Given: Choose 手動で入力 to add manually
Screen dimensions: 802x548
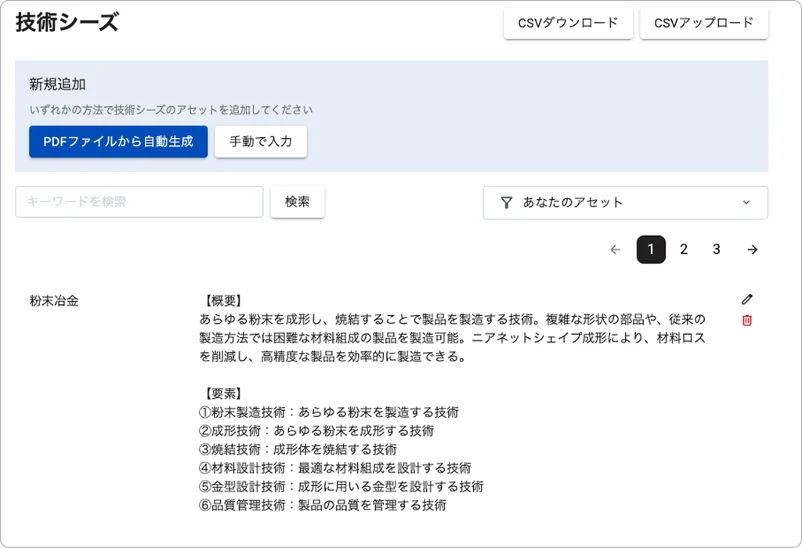Looking at the screenshot, I should 260,141.
